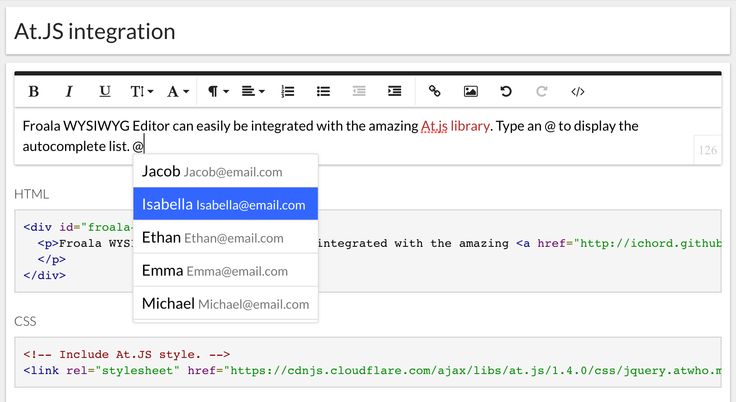
Task: Insert an image into editor
Action: click(x=470, y=91)
